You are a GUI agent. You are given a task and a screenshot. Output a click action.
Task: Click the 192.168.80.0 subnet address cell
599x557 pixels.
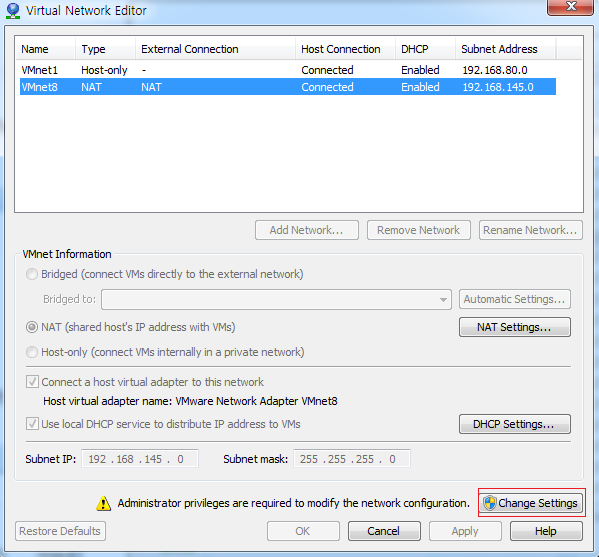(495, 70)
